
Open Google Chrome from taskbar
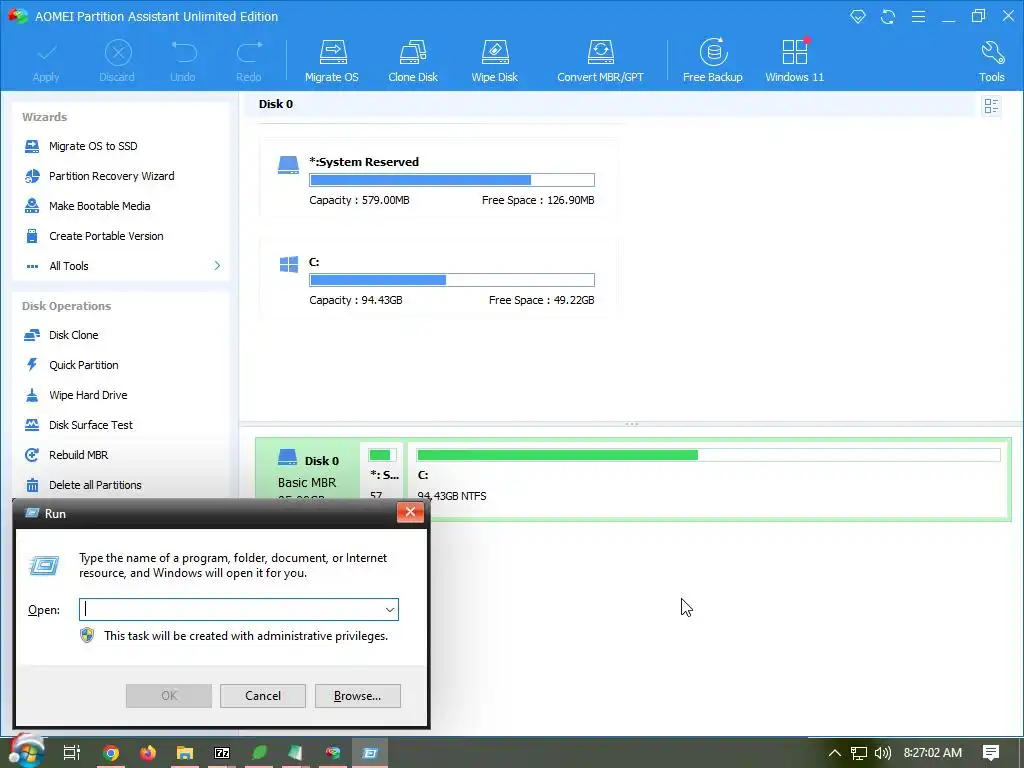click(x=110, y=753)
